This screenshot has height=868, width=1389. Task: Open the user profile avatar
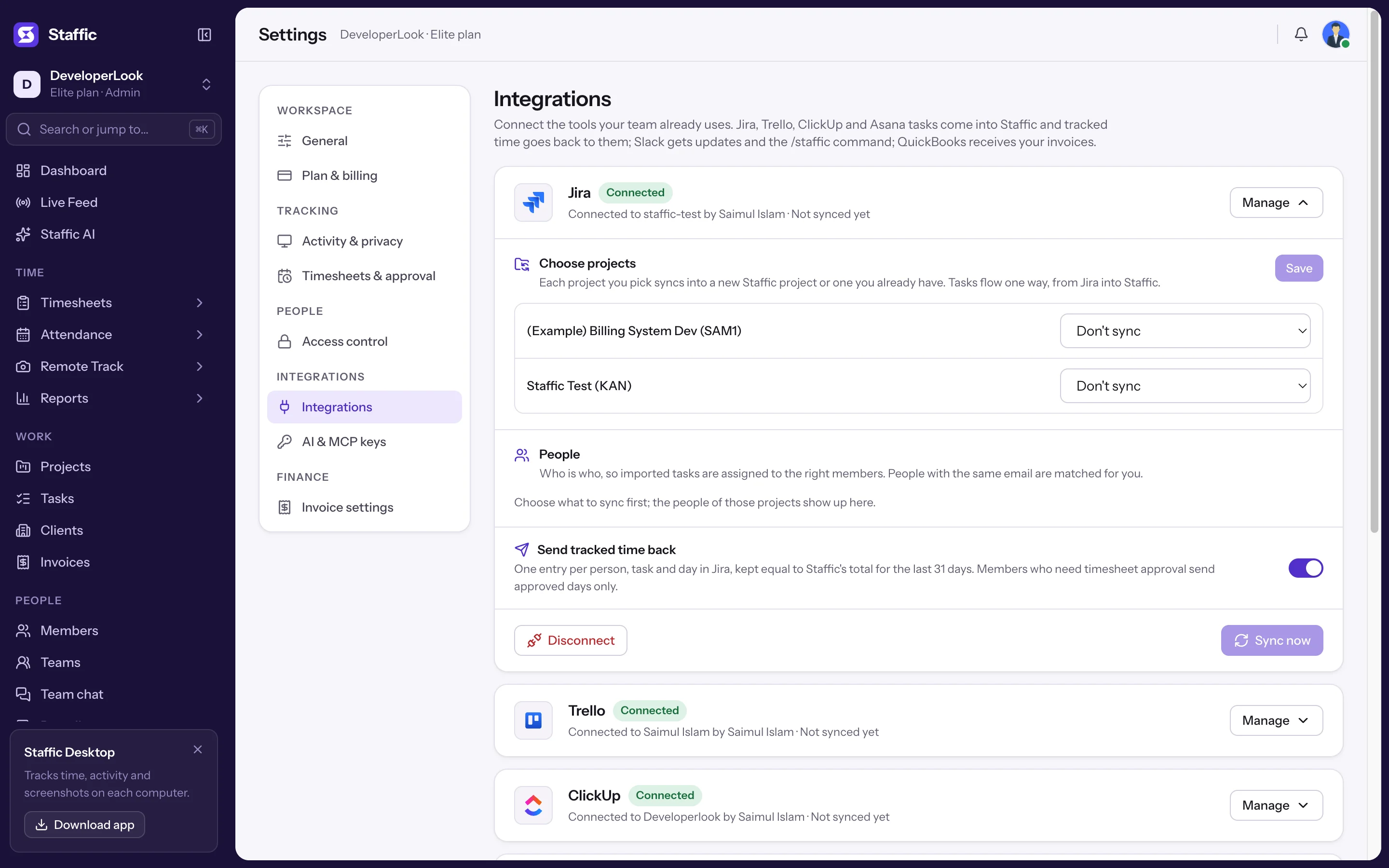point(1335,34)
